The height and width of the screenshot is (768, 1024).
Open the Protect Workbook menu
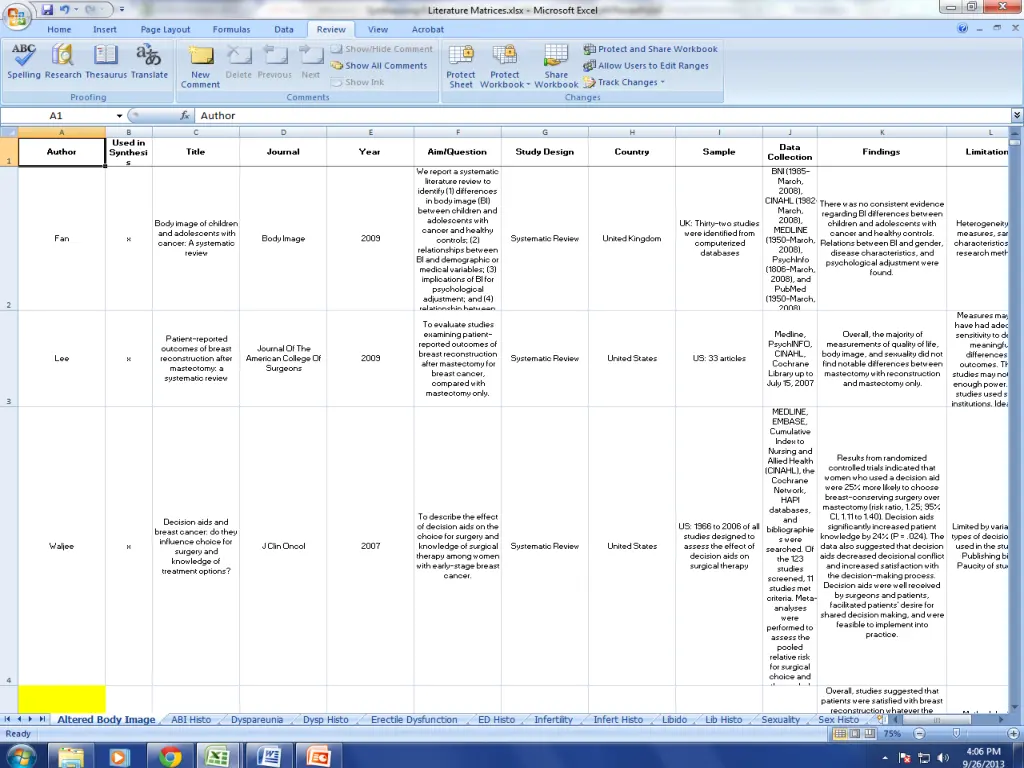pyautogui.click(x=505, y=66)
